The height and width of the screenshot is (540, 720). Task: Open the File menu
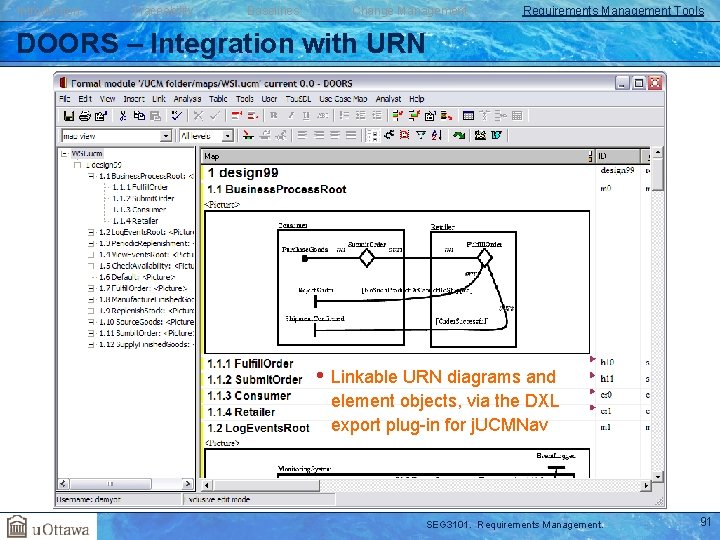65,99
